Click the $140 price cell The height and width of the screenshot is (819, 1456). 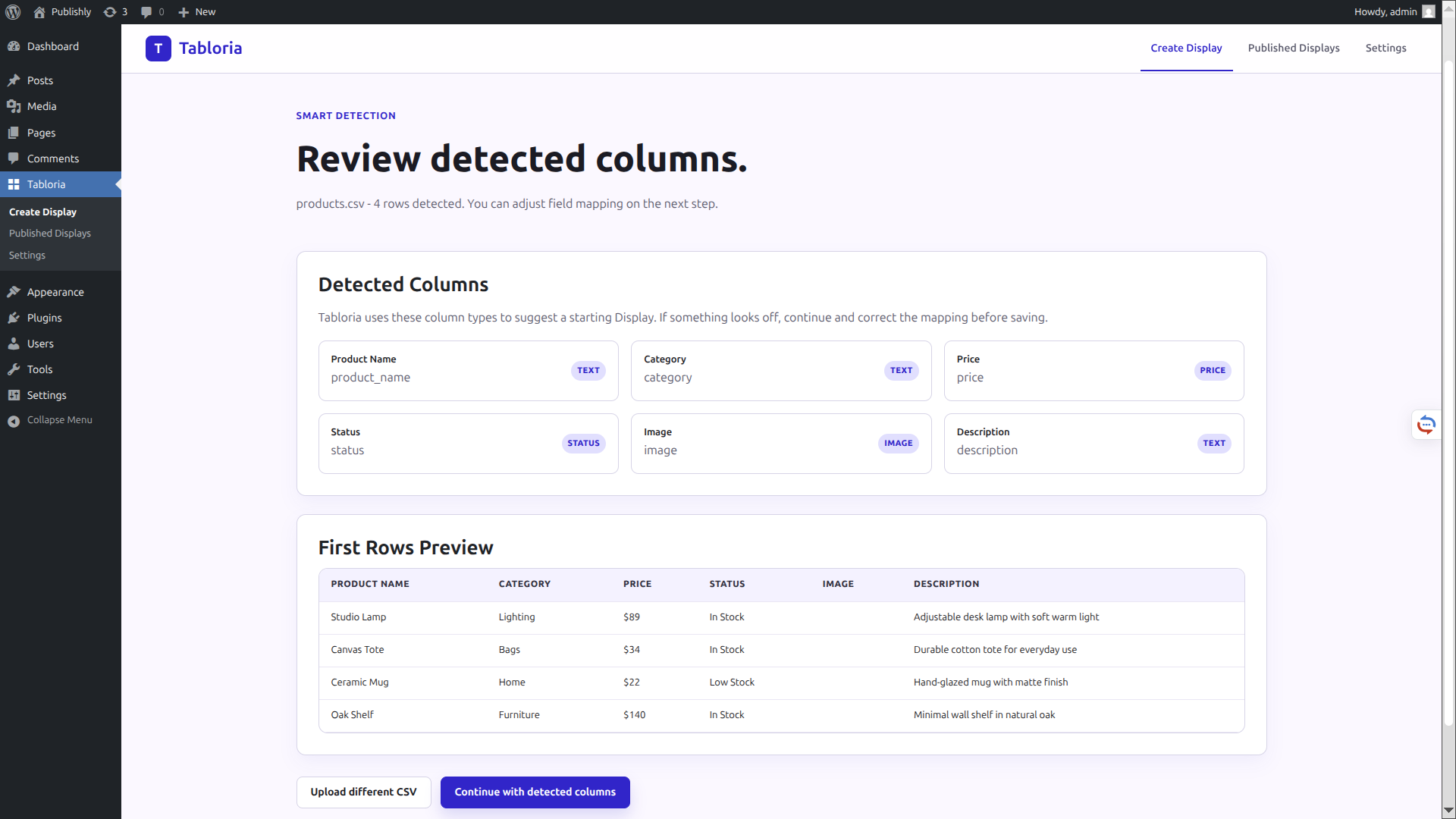(x=634, y=715)
